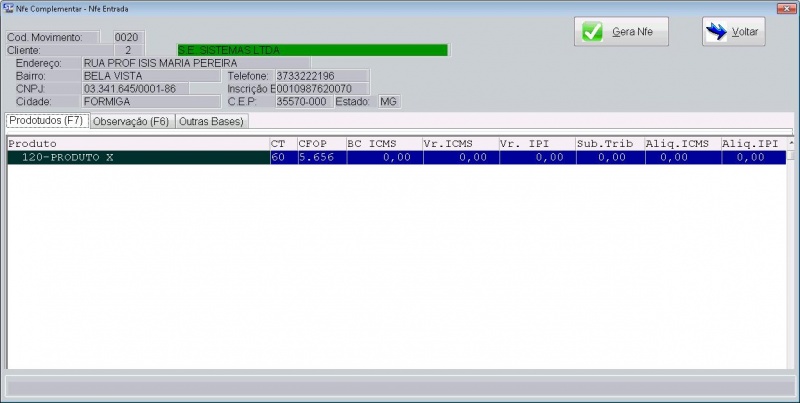Click the Sub.Trib column header
Viewport: 800px width, 403px height.
[x=609, y=144]
